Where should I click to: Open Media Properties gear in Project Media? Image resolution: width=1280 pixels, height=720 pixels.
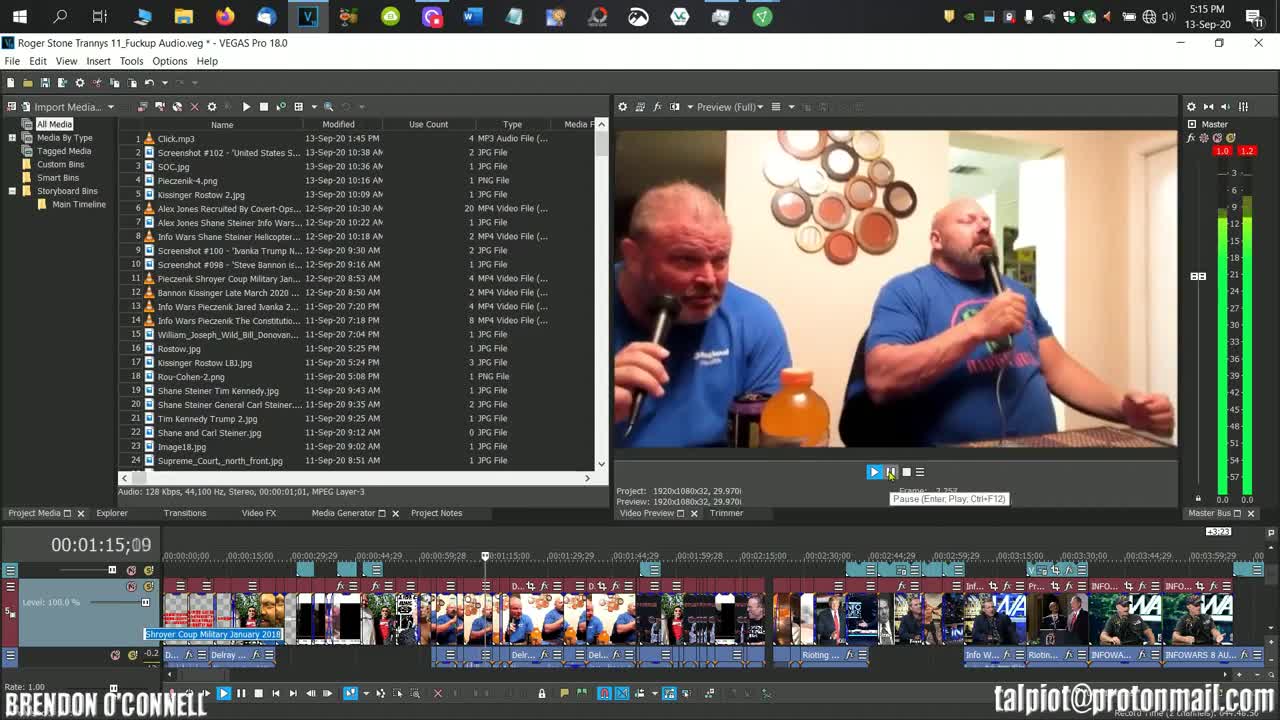[x=211, y=107]
